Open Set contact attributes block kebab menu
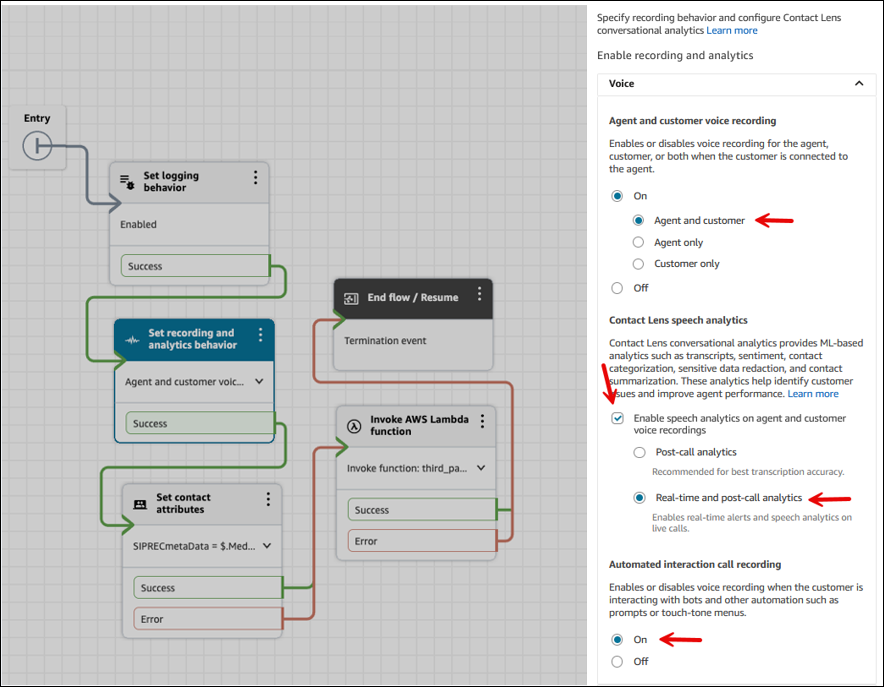Viewport: 884px width, 687px height. click(268, 499)
